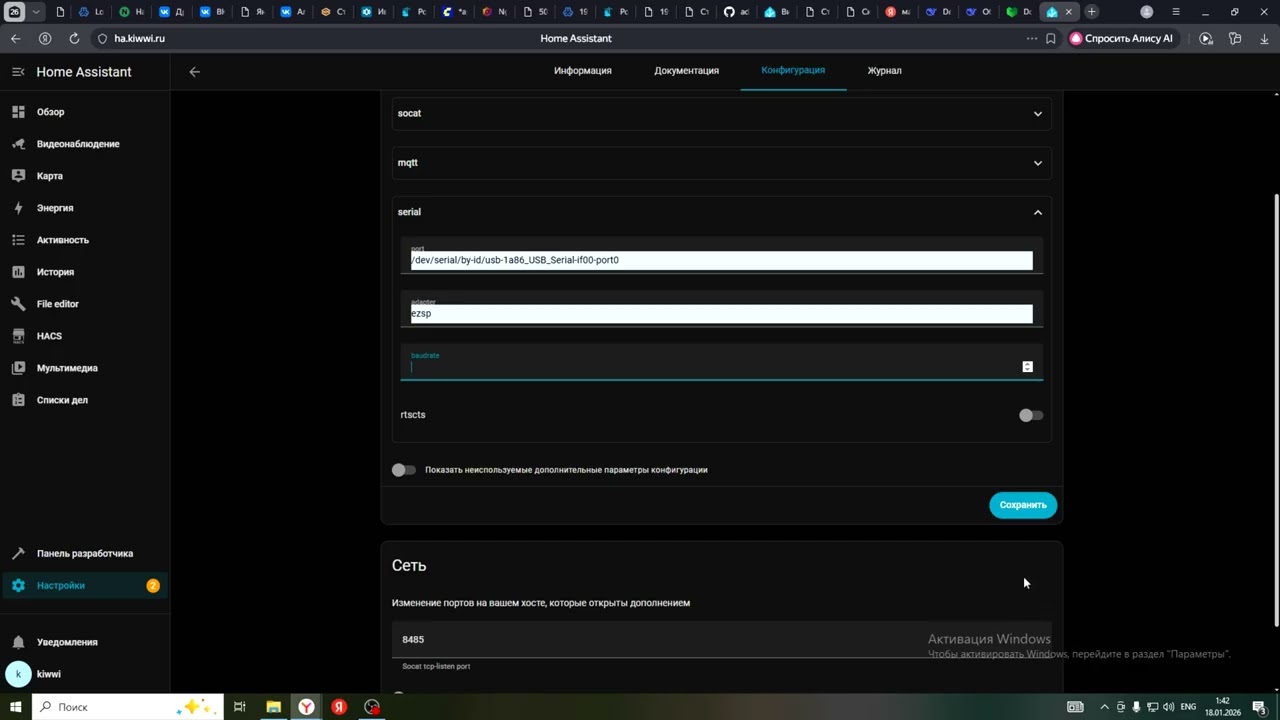Click the page vertical scrollbar
Image resolution: width=1280 pixels, height=720 pixels.
(1275, 410)
